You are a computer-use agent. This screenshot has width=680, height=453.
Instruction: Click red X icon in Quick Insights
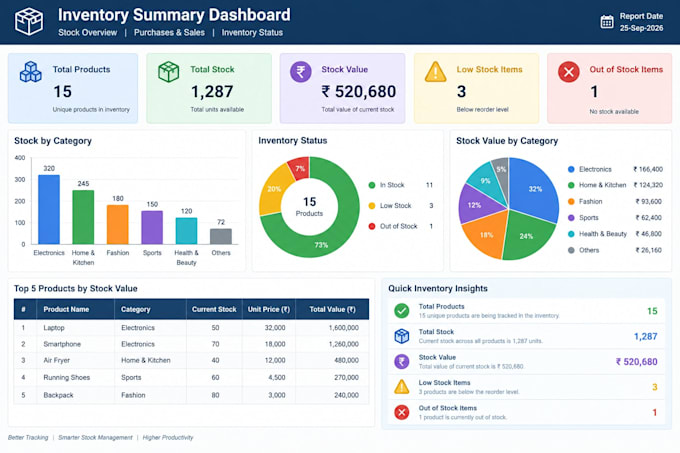click(402, 412)
